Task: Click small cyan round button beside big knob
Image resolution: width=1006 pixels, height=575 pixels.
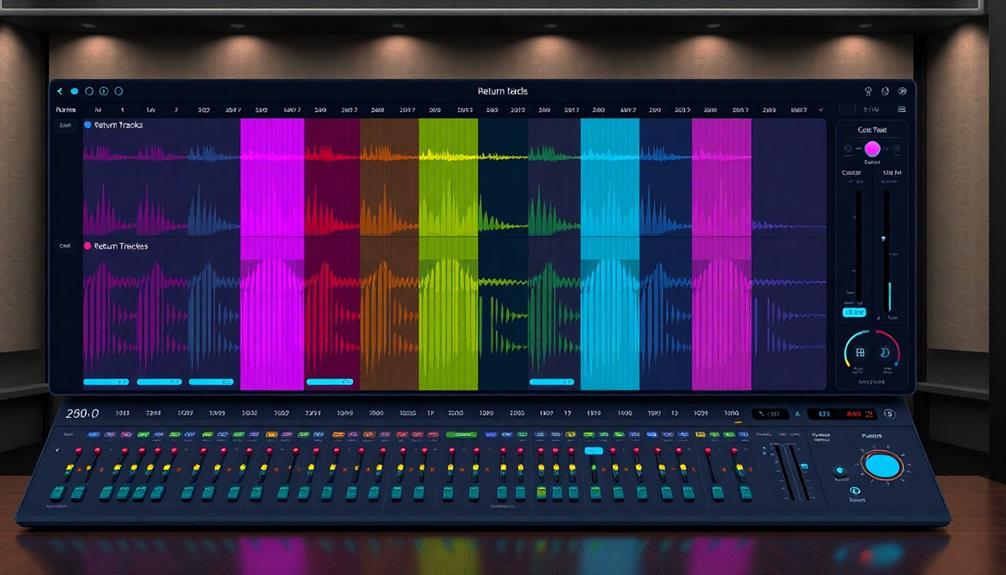Action: [x=840, y=471]
